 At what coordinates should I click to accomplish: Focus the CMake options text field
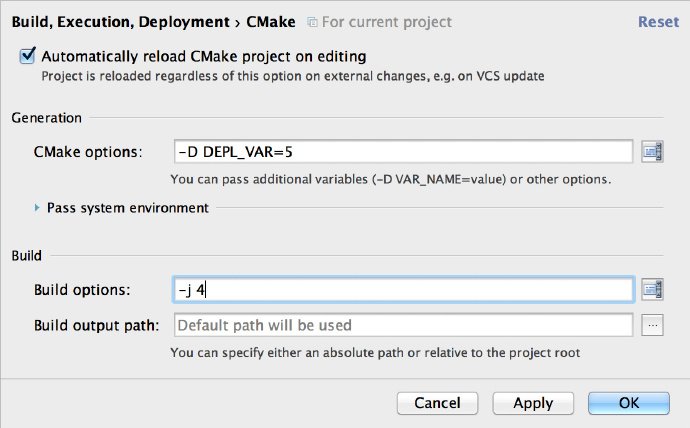(x=404, y=152)
